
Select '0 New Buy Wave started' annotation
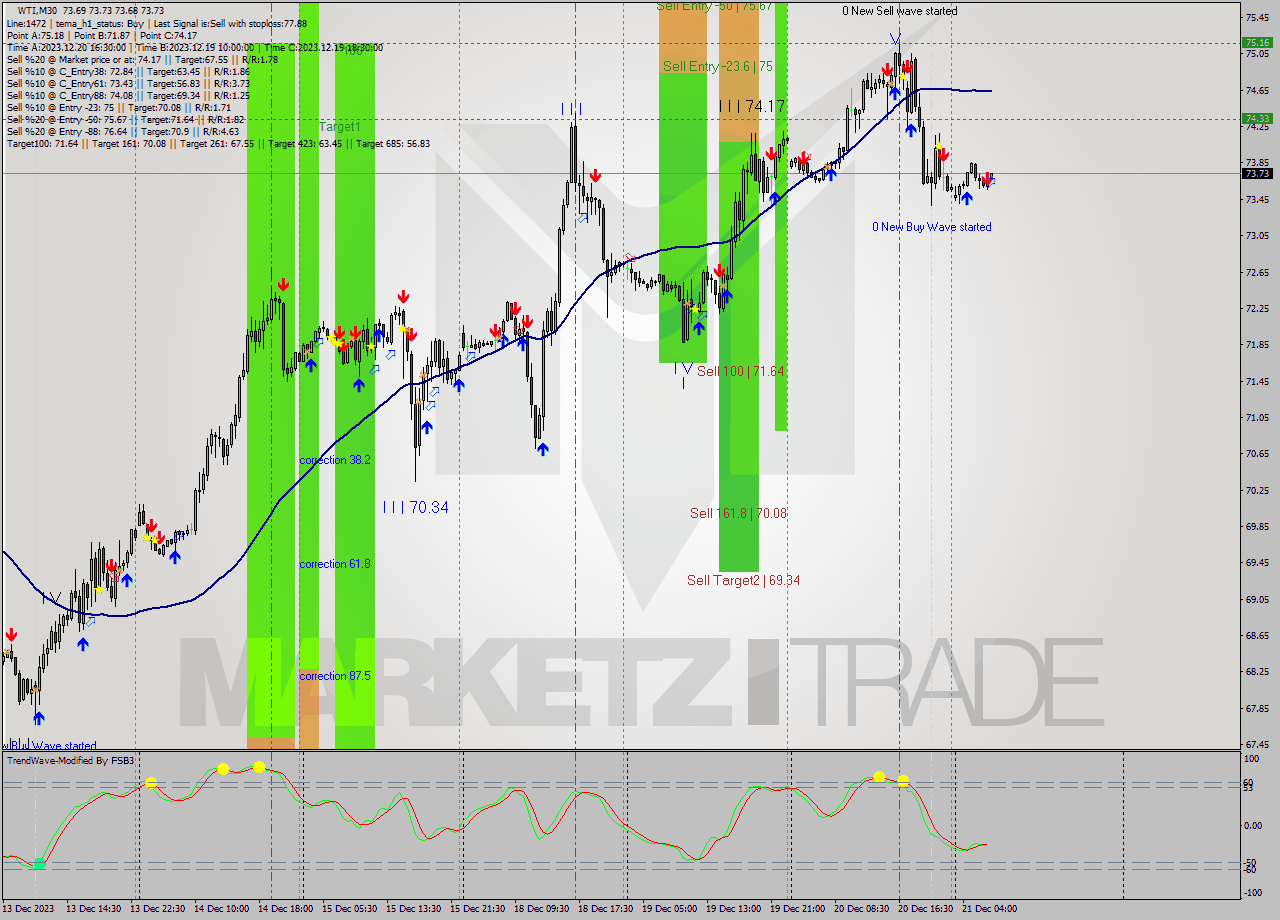[x=932, y=227]
